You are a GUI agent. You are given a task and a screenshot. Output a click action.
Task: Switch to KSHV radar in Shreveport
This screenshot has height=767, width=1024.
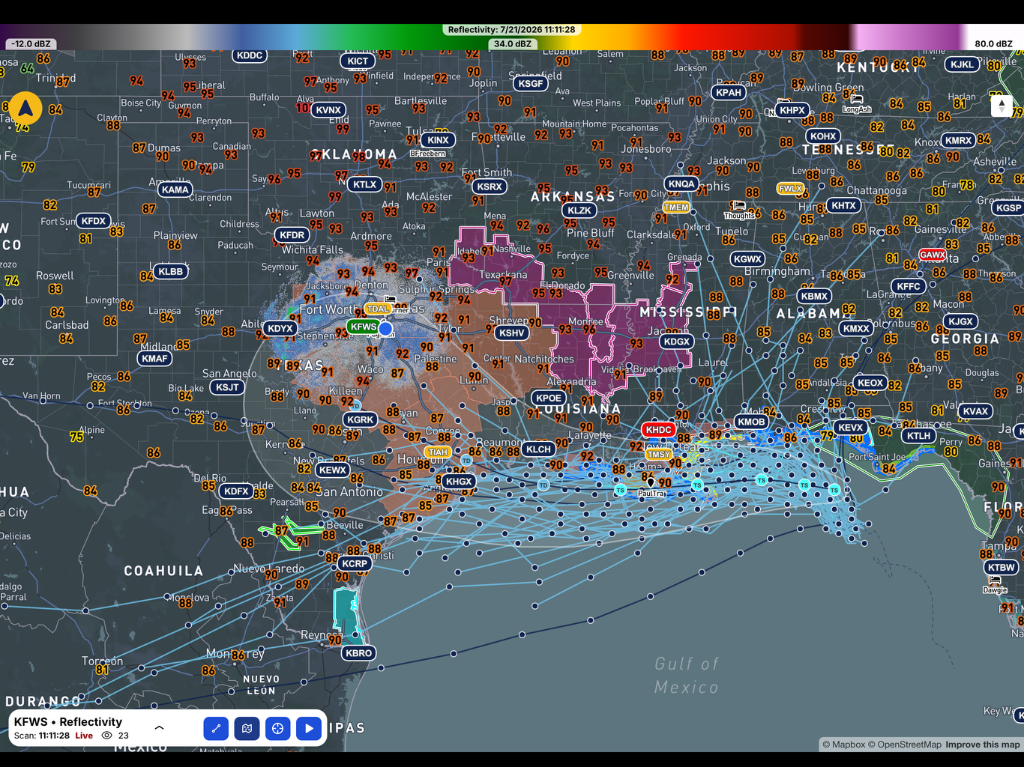(x=511, y=333)
